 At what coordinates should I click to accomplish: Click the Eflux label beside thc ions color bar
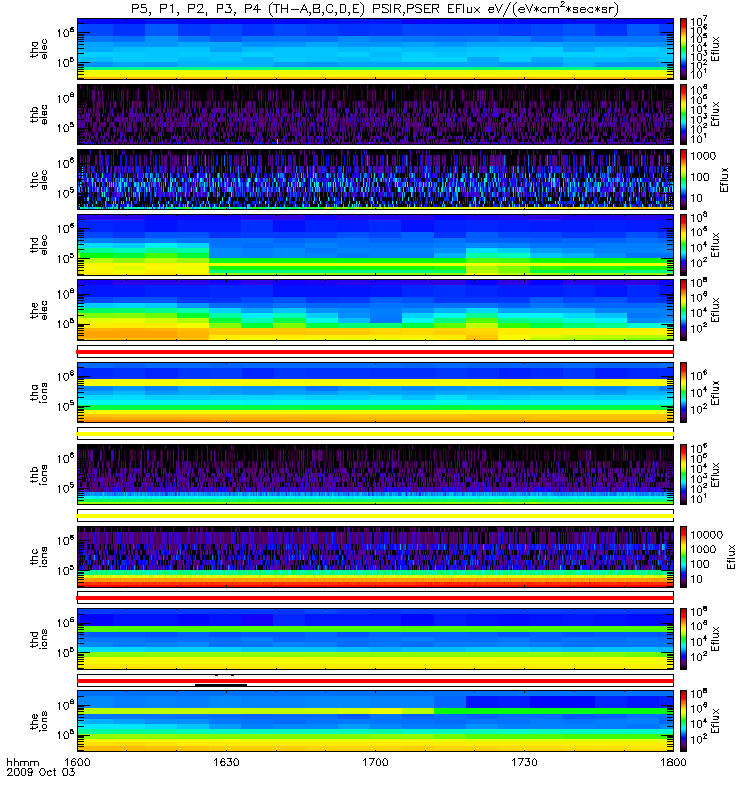click(x=731, y=557)
